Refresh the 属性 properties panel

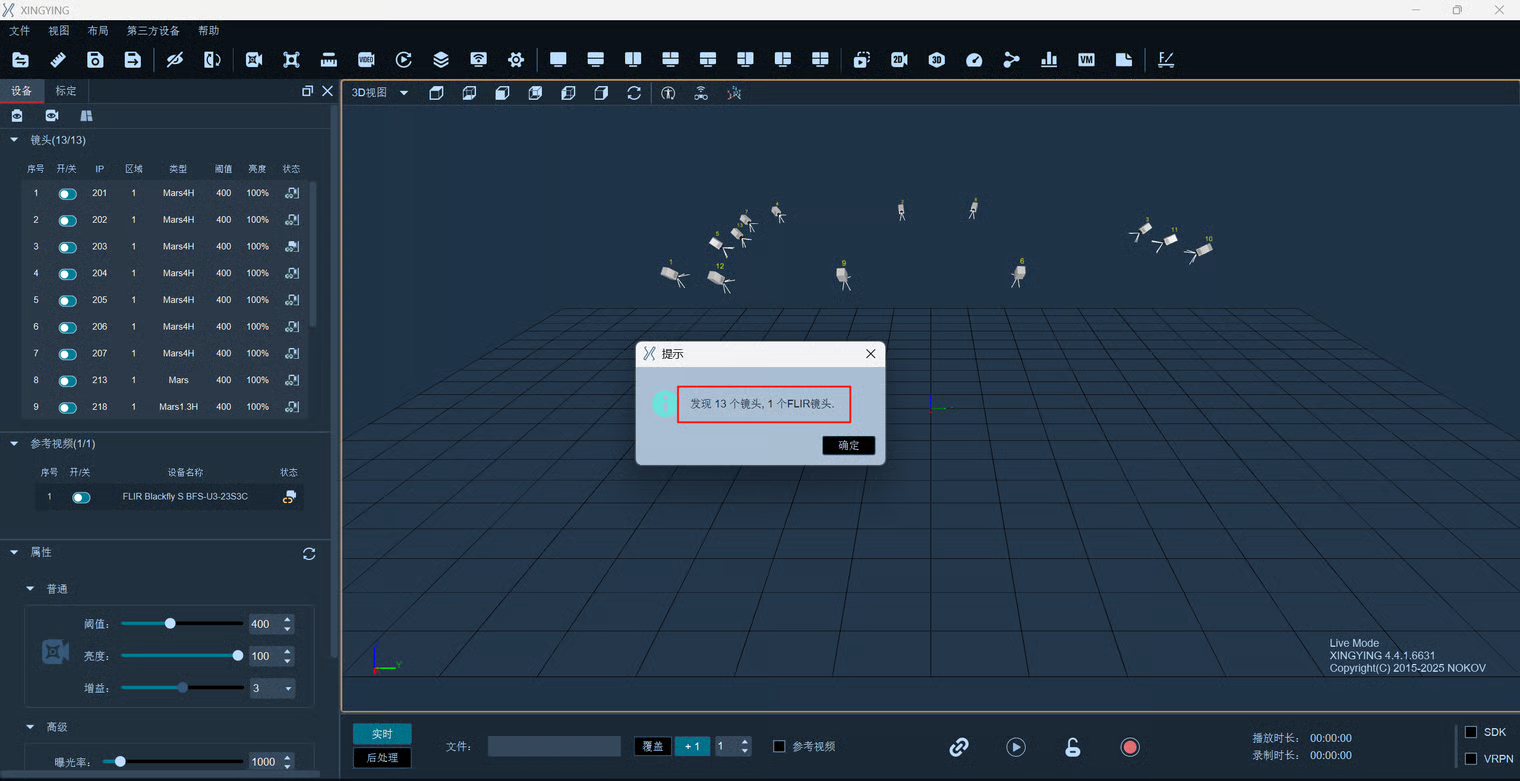pyautogui.click(x=309, y=553)
